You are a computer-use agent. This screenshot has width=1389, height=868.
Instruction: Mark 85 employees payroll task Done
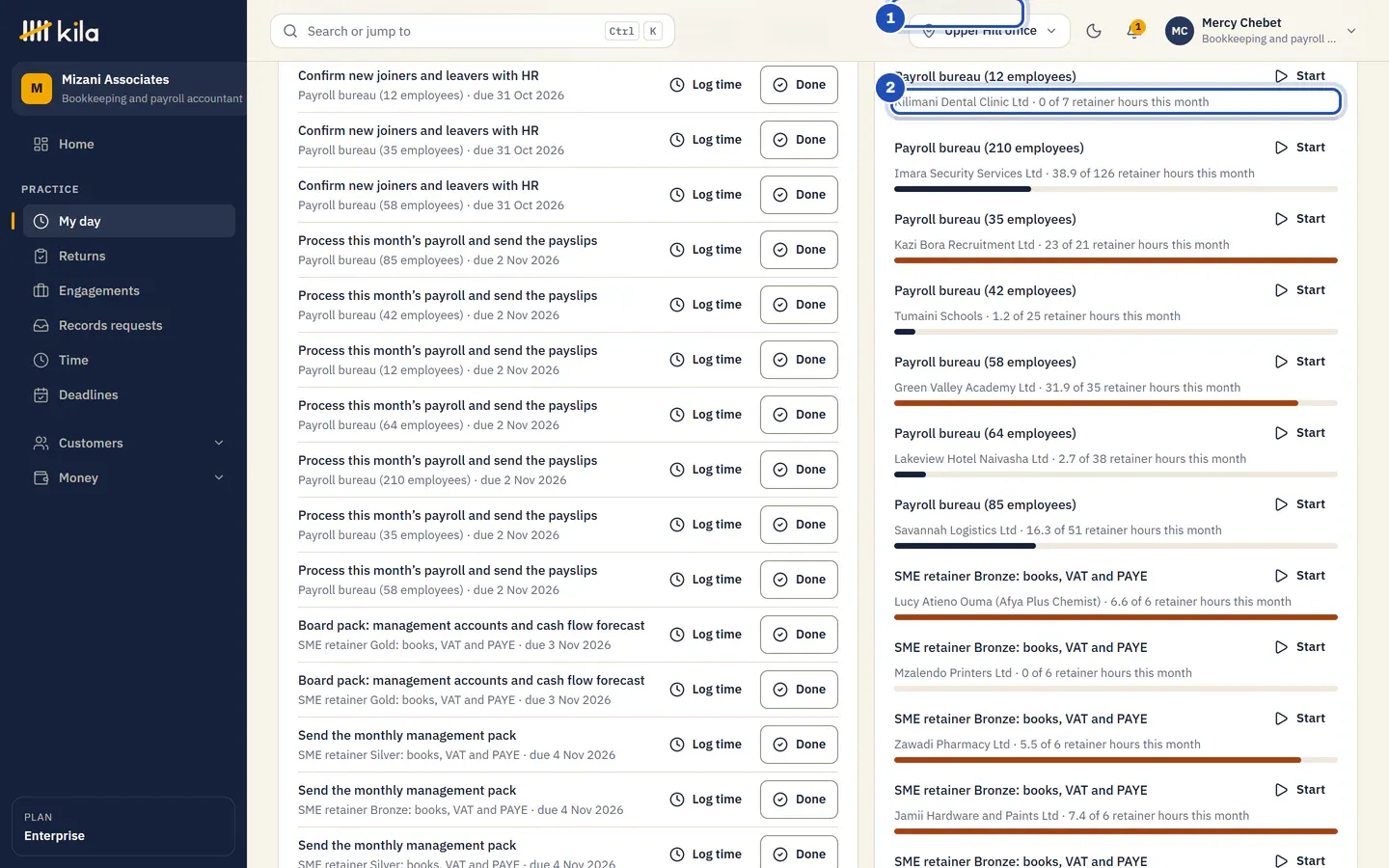coord(800,250)
